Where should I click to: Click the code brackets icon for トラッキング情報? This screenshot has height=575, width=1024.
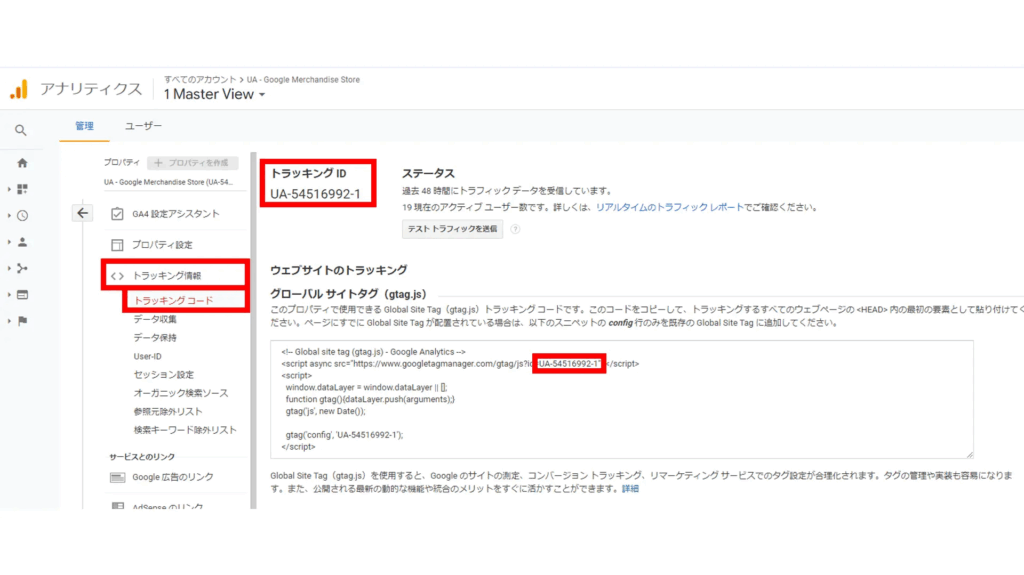(x=117, y=276)
